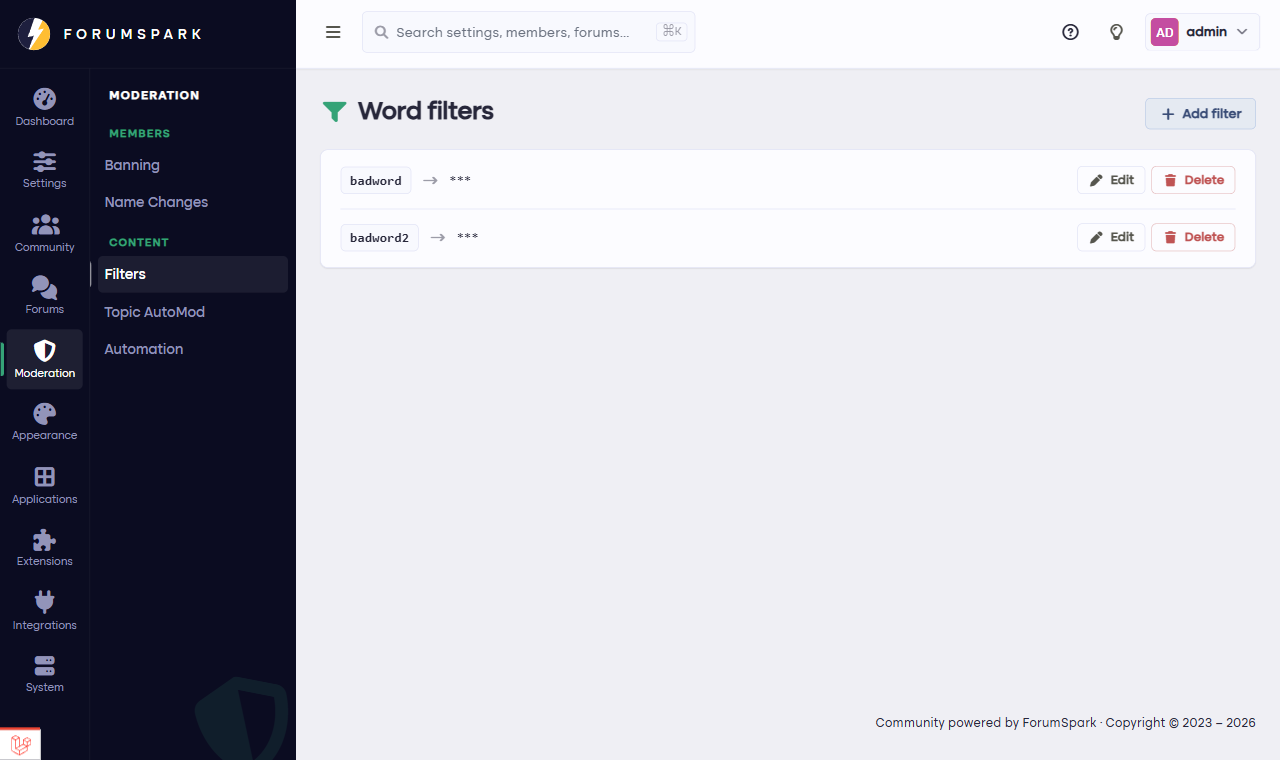This screenshot has width=1280, height=760.
Task: Open the Forums section
Action: pos(45,296)
